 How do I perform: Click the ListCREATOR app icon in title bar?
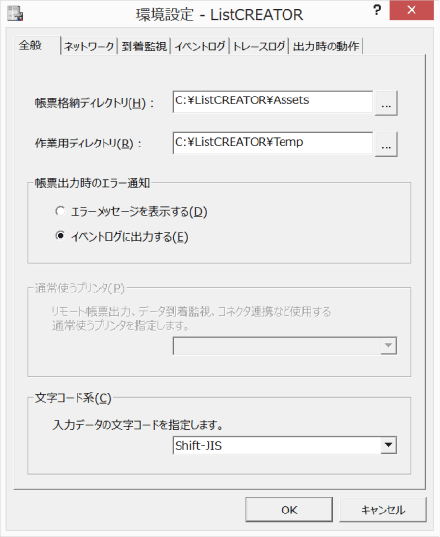tap(15, 14)
